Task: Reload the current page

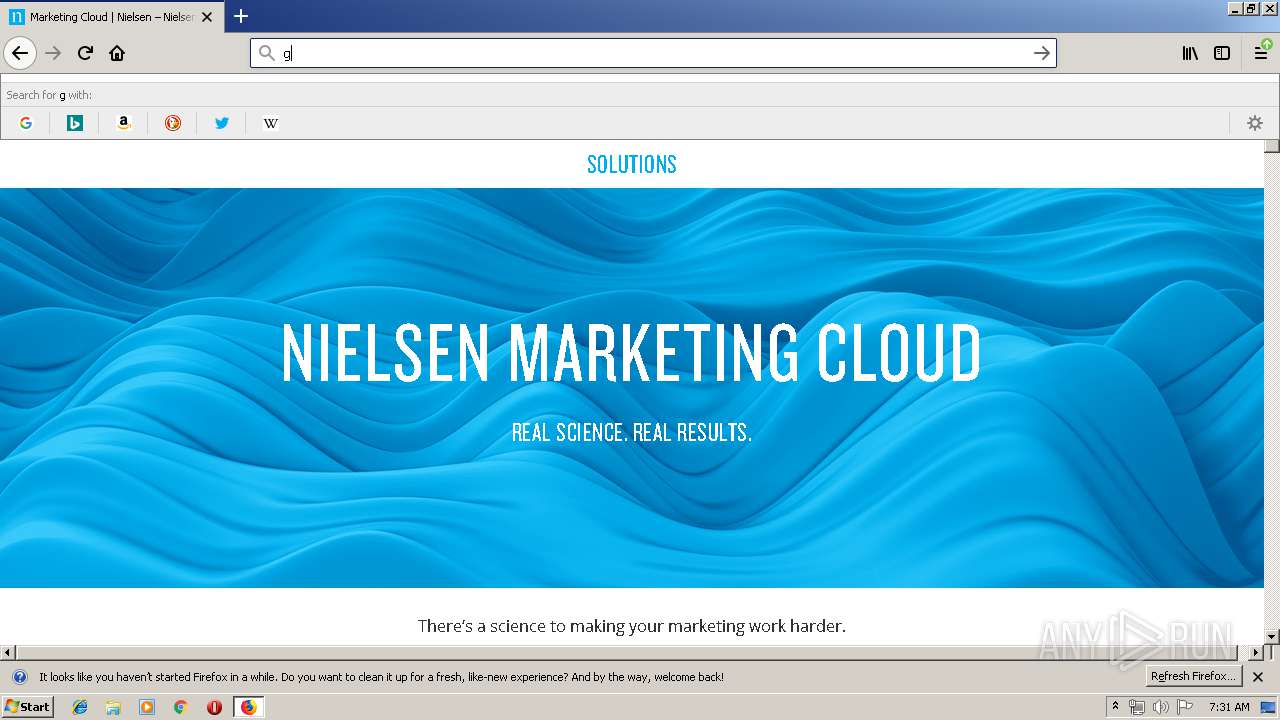Action: 85,53
